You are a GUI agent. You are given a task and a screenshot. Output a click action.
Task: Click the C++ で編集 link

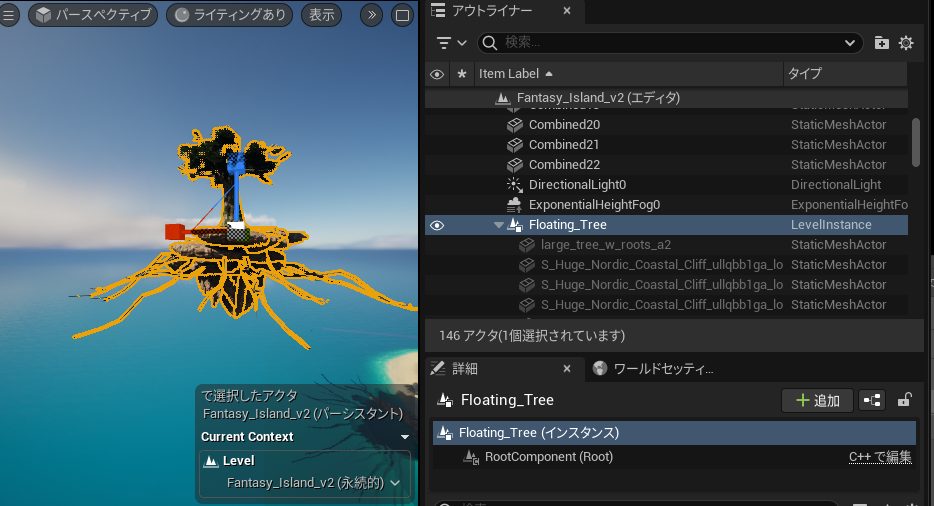[x=879, y=457]
